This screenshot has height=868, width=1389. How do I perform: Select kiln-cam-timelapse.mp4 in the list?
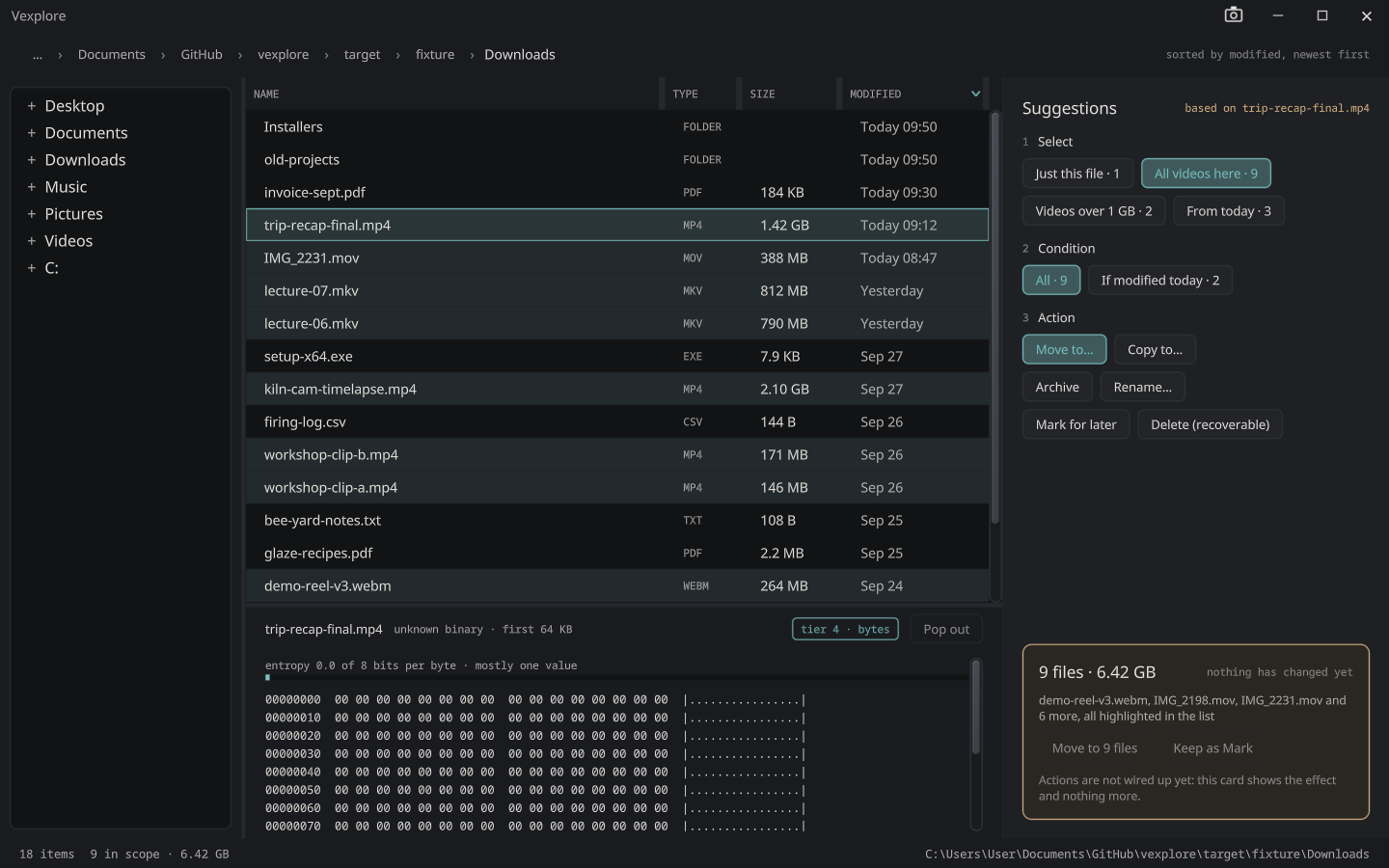click(x=617, y=390)
